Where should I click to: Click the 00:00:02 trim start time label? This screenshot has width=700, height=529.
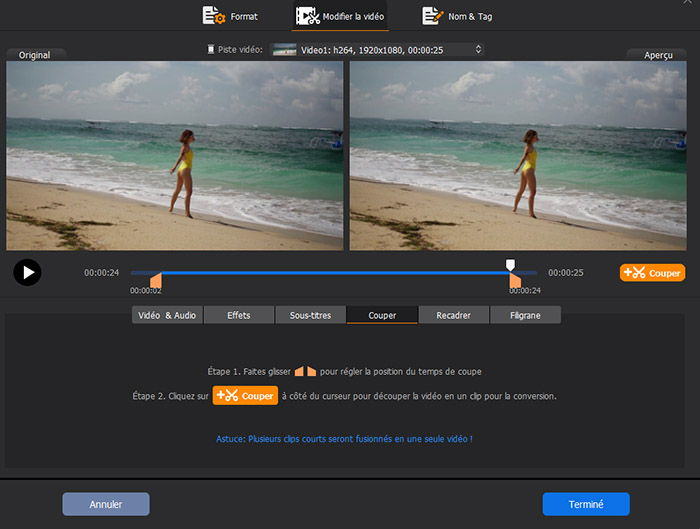[x=146, y=291]
